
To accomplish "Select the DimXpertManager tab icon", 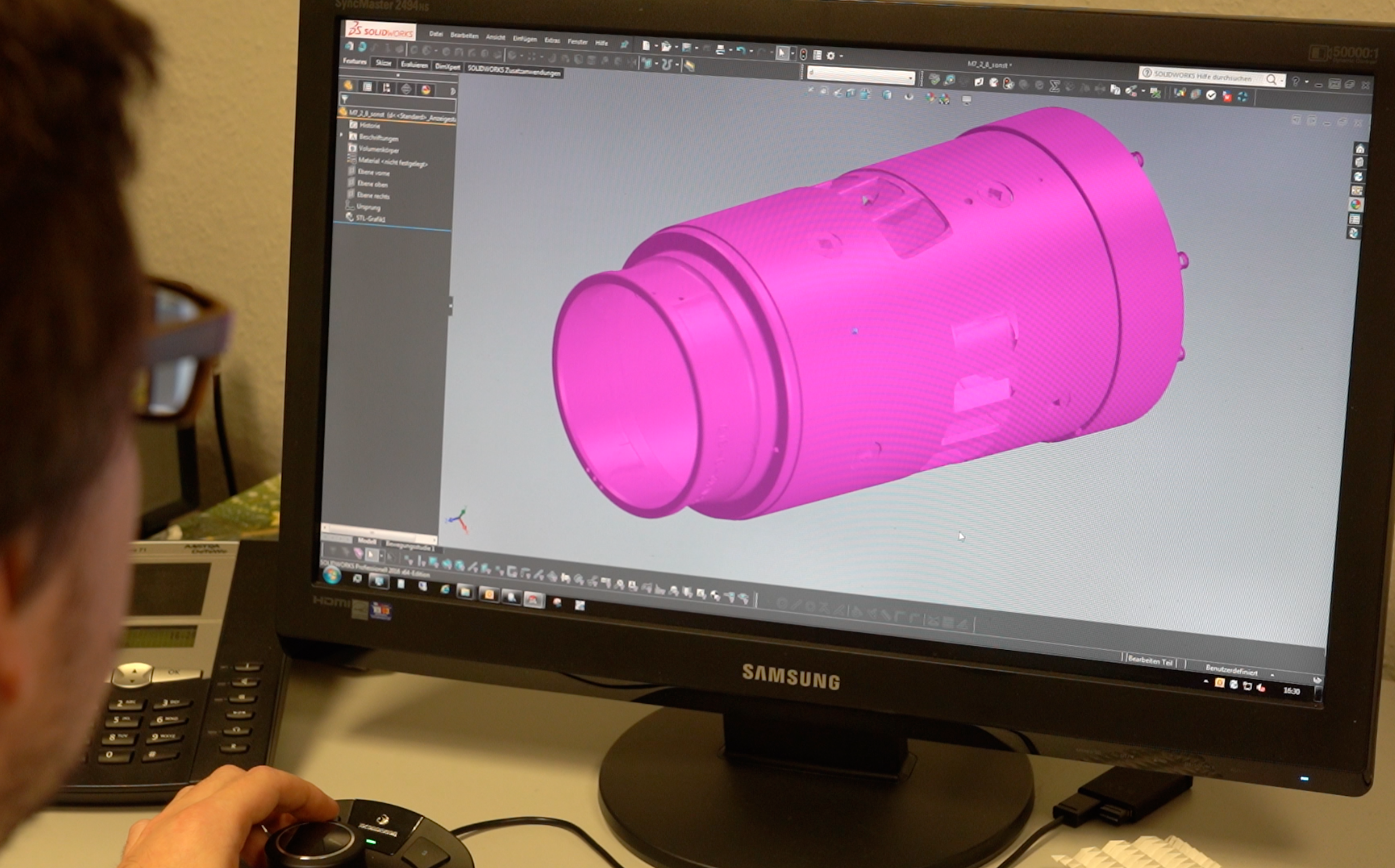I will click(x=406, y=89).
